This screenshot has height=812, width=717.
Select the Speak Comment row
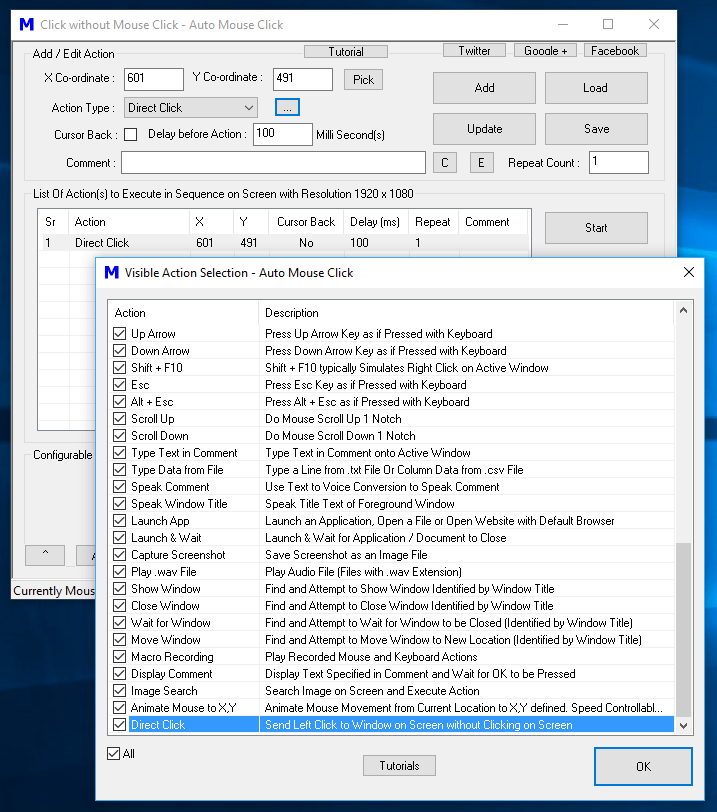pos(391,487)
